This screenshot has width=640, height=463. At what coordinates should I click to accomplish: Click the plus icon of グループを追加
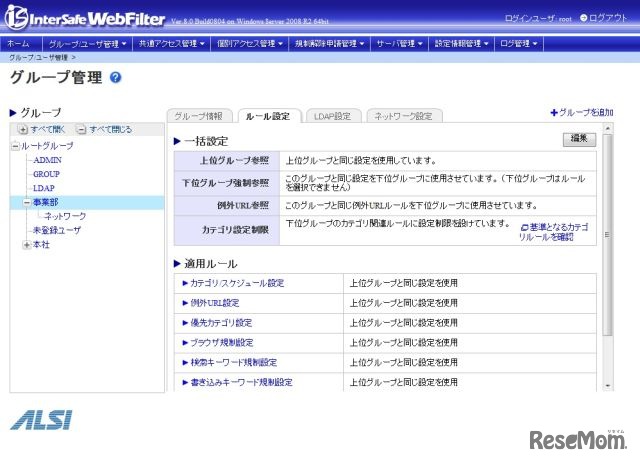coord(554,113)
